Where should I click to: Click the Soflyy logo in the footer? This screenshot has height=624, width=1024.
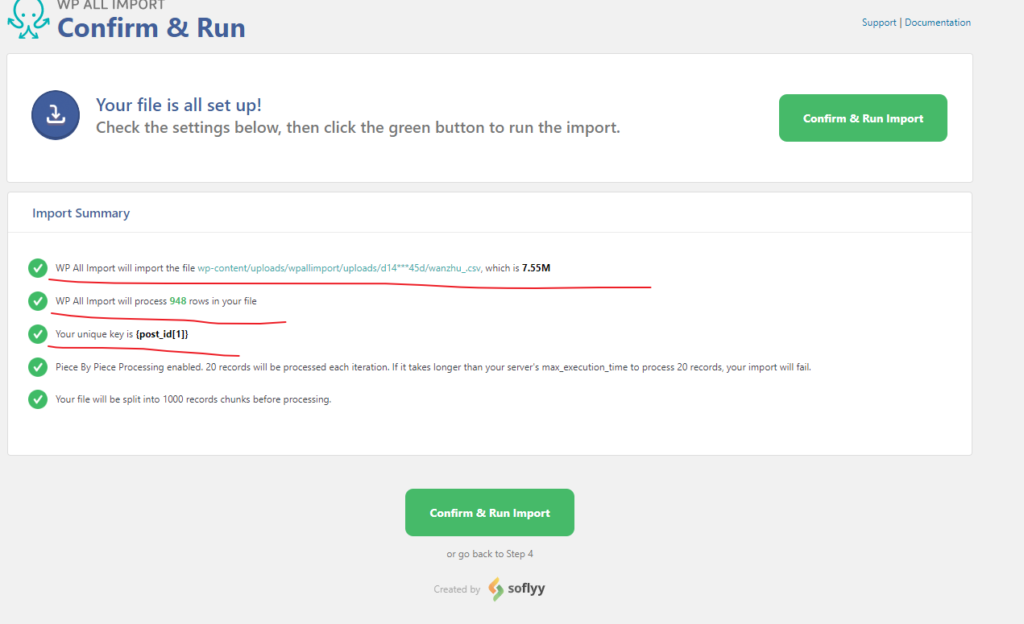[x=510, y=589]
